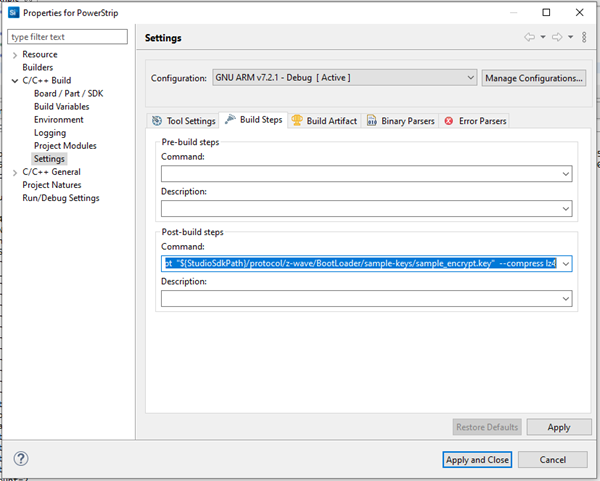Switch to the Error Parsers tab
Screen dimensions: 600x481
click(475, 121)
